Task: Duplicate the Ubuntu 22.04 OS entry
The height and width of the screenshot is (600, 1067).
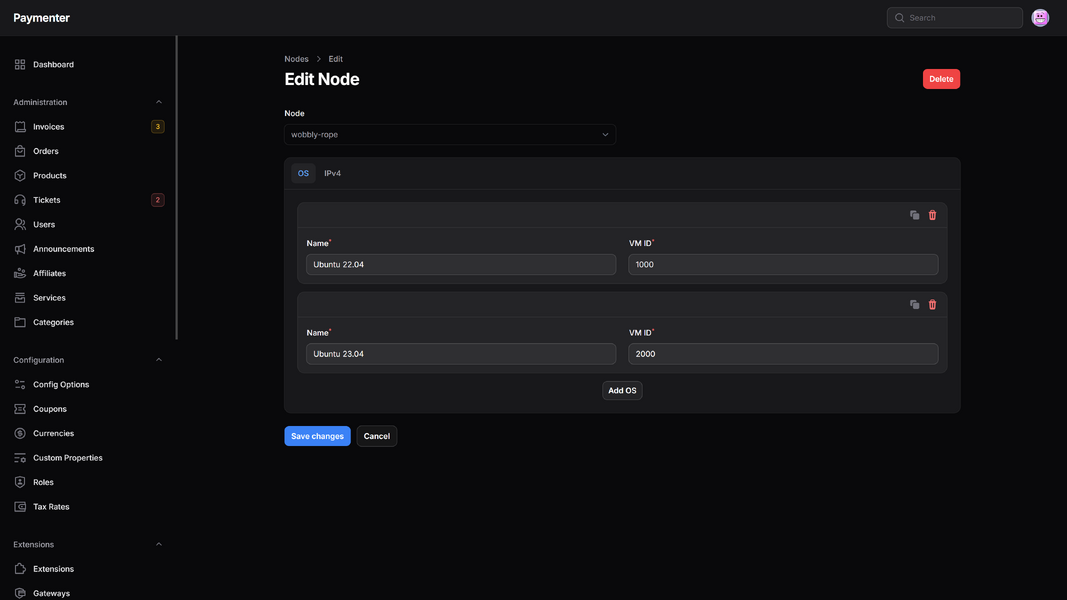Action: (x=915, y=215)
